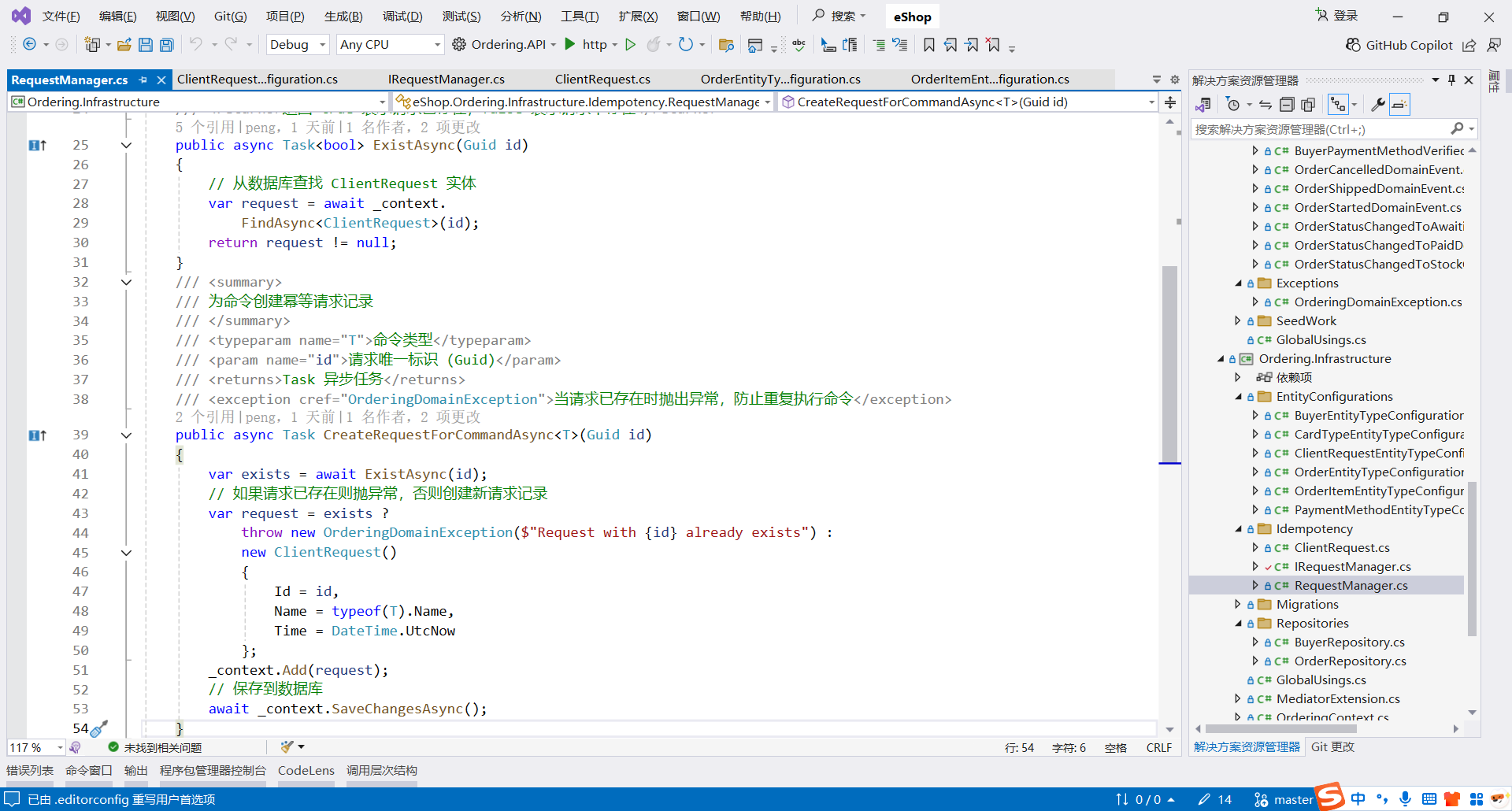
Task: Unpin the Solution Explorer panel
Action: click(x=1451, y=80)
